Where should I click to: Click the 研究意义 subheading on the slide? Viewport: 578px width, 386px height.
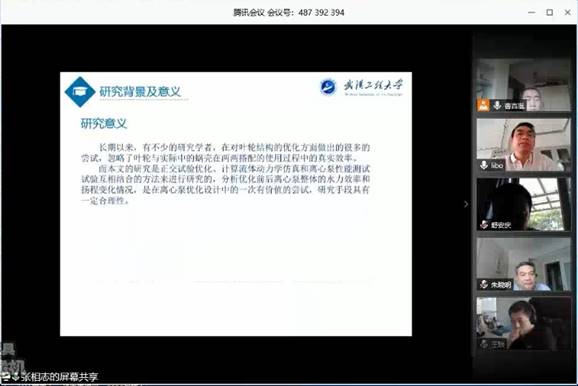click(104, 123)
